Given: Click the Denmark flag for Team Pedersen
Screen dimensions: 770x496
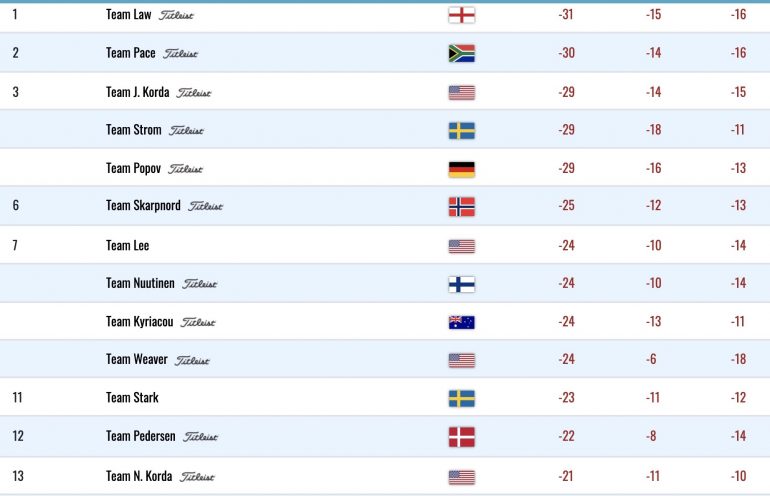Looking at the screenshot, I should tap(462, 437).
